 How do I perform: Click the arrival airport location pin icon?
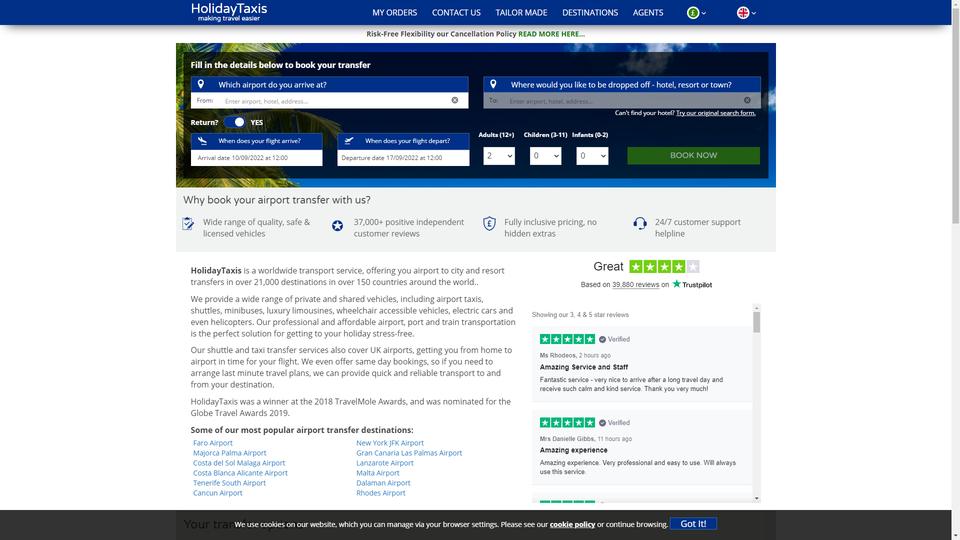point(201,84)
